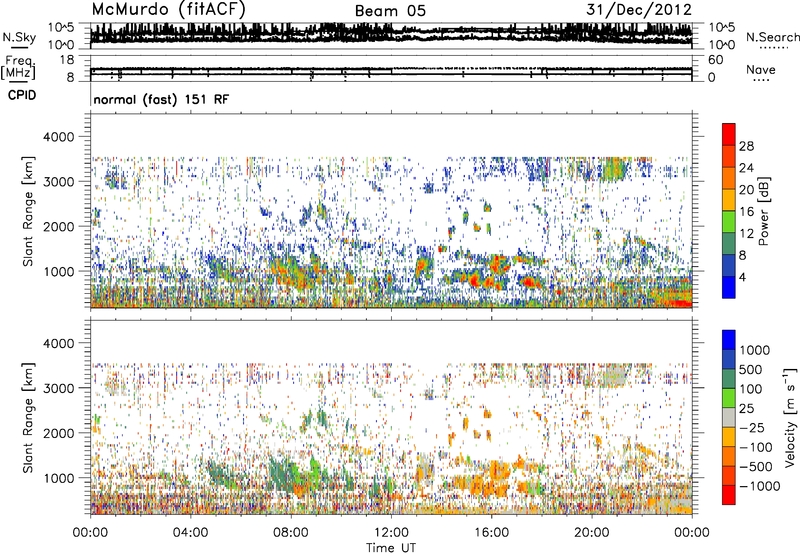Screen dimensions: 800x554
Task: Click the 04:00 time axis tick label
Action: 190,533
